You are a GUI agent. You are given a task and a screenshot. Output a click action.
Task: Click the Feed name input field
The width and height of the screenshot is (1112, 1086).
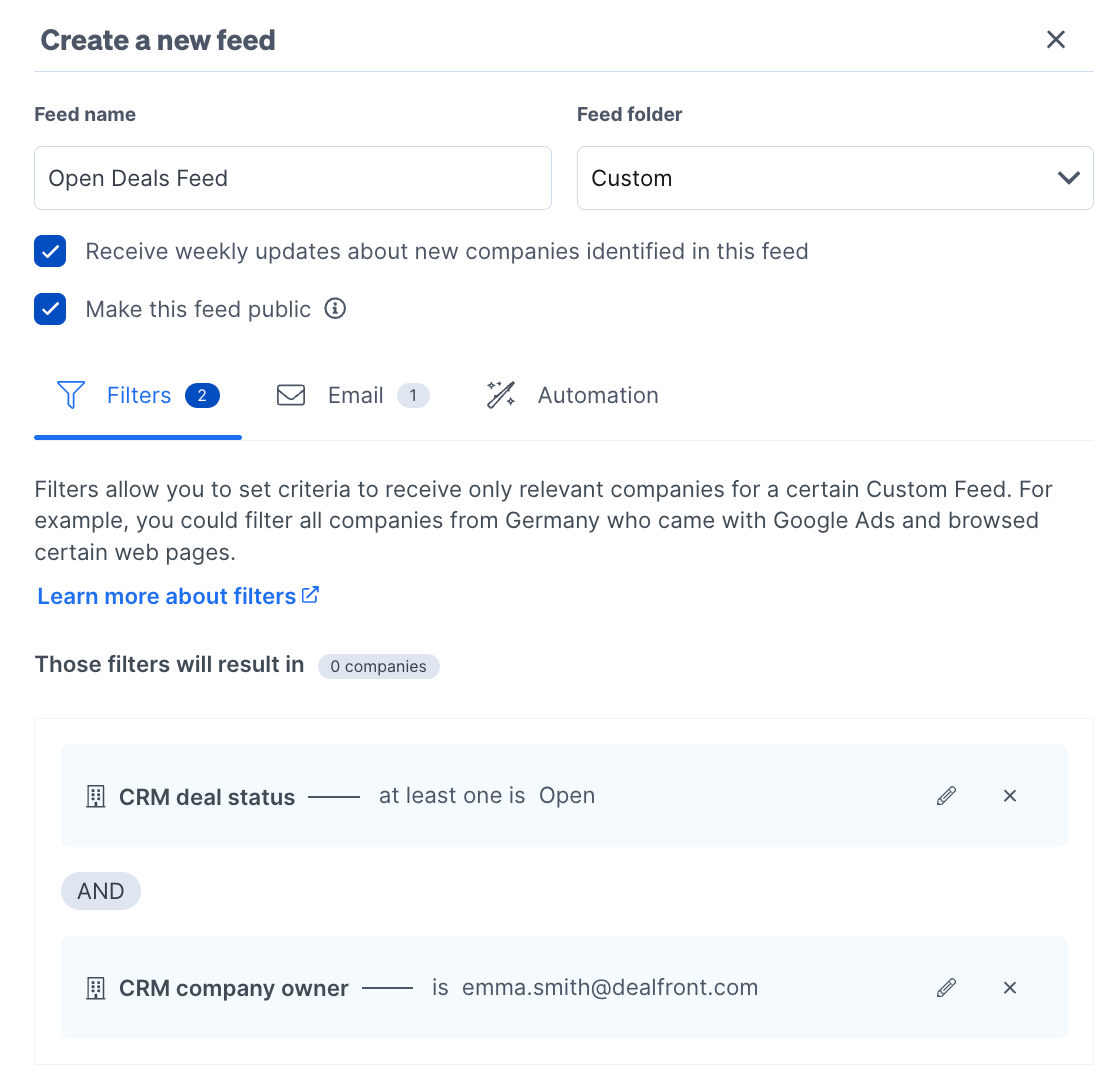tap(293, 177)
